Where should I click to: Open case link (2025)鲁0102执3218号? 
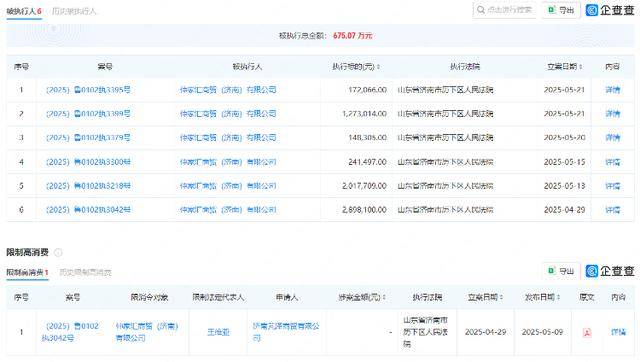point(88,186)
